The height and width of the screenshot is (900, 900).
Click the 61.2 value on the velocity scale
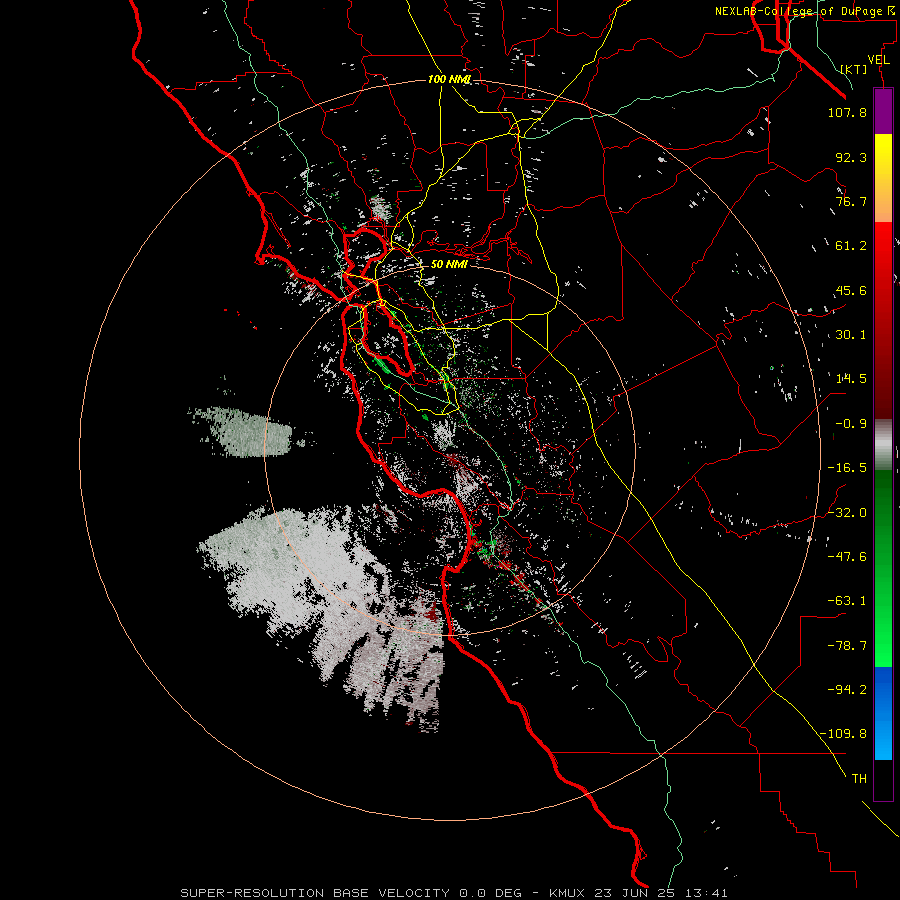851,246
